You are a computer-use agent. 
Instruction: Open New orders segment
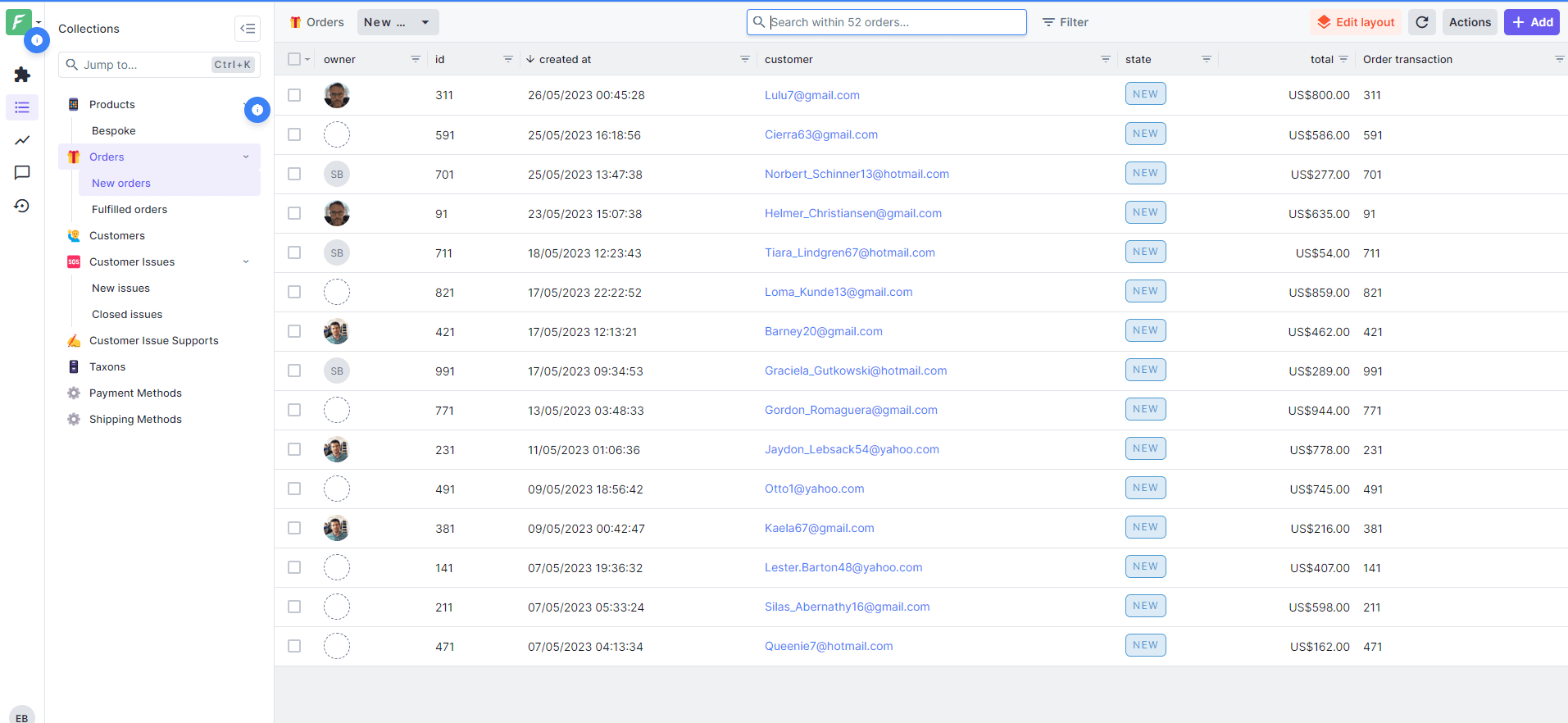(121, 183)
